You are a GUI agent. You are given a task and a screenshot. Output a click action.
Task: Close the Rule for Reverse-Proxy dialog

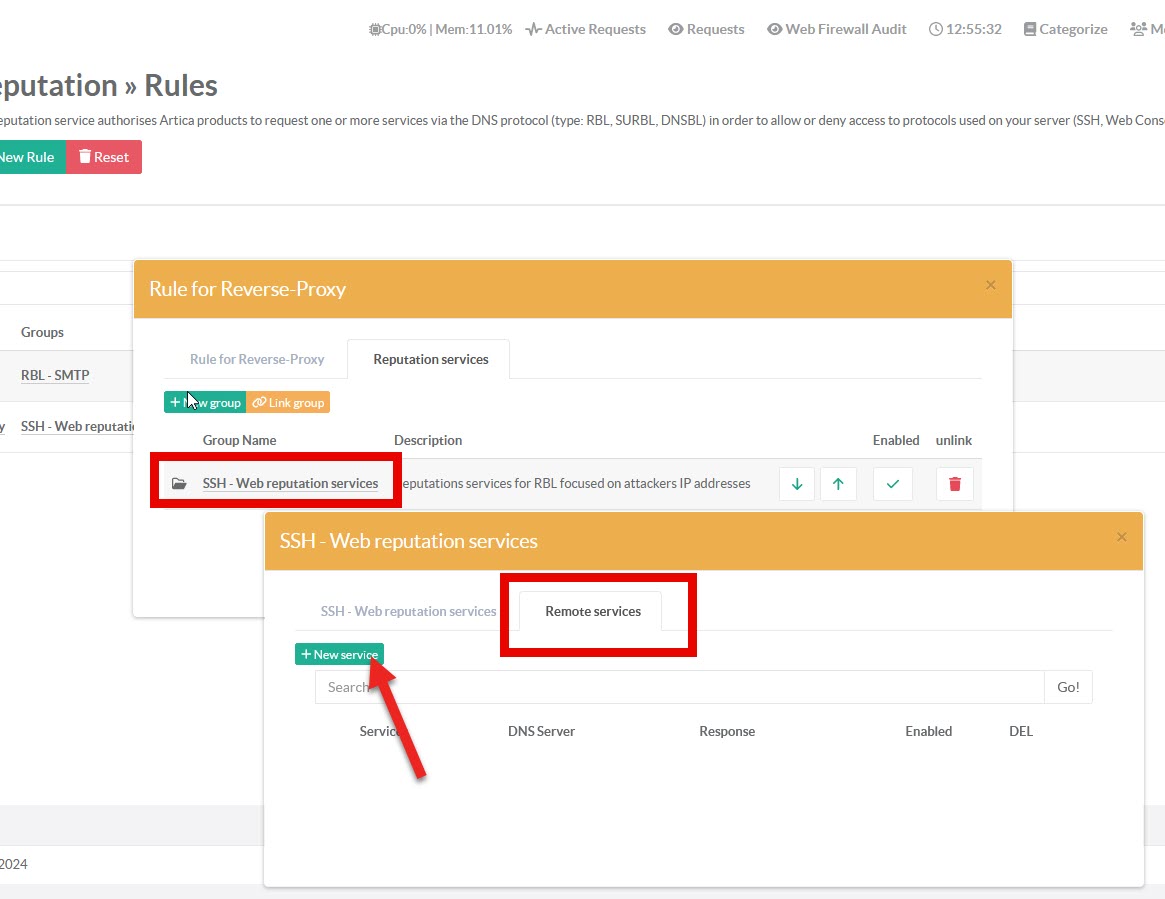click(990, 286)
